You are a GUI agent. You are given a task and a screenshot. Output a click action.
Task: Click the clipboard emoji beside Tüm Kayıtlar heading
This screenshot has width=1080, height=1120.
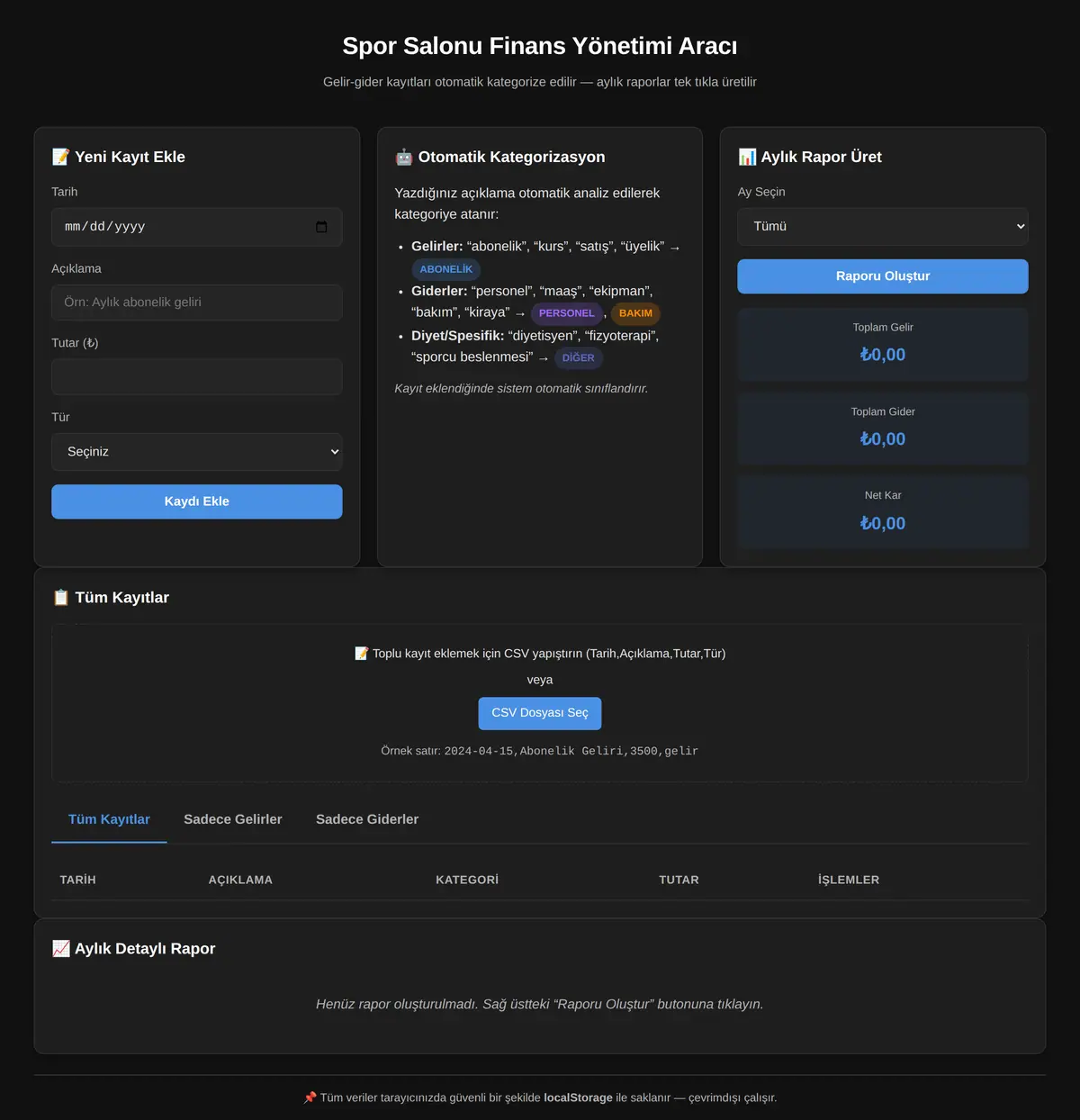tap(61, 598)
